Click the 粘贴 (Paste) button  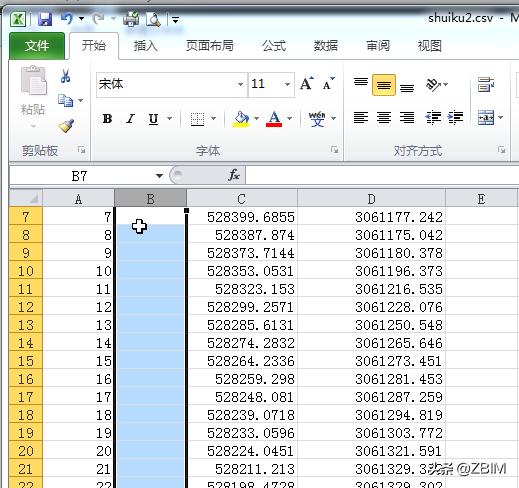(33, 97)
